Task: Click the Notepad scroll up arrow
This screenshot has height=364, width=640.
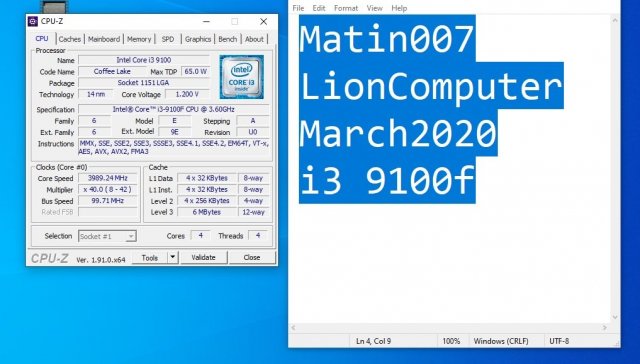Action: [615, 20]
